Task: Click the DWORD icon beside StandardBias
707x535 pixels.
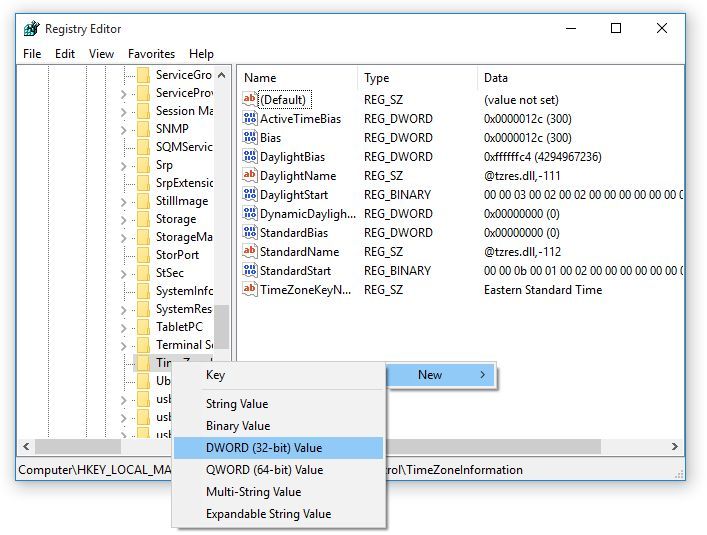Action: click(x=250, y=233)
